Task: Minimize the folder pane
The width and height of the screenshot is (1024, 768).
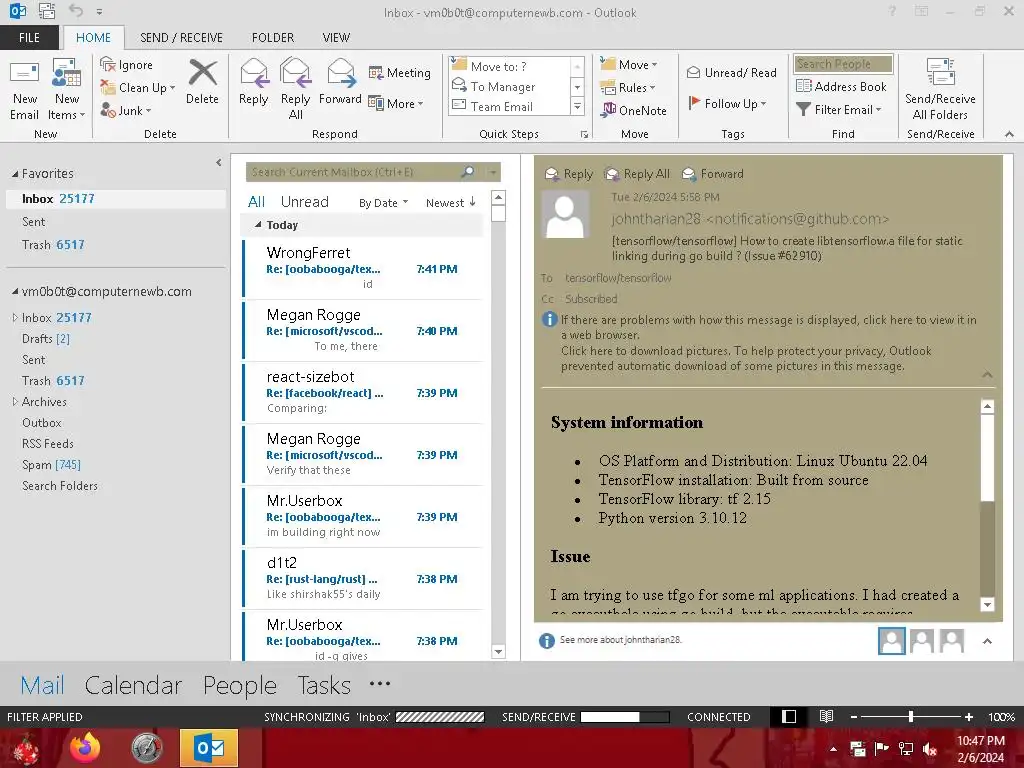Action: [x=219, y=163]
